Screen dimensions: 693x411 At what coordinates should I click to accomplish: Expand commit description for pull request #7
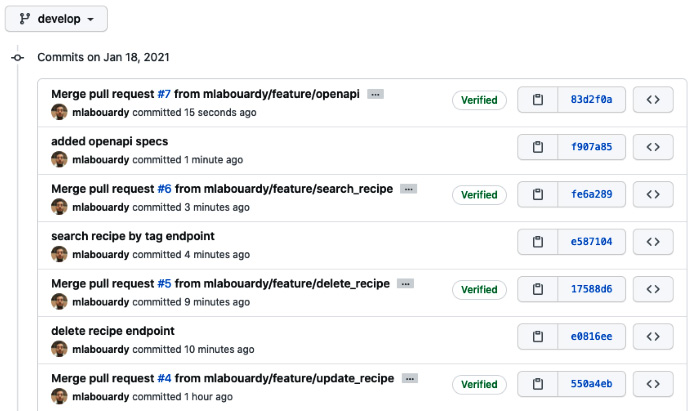[375, 95]
